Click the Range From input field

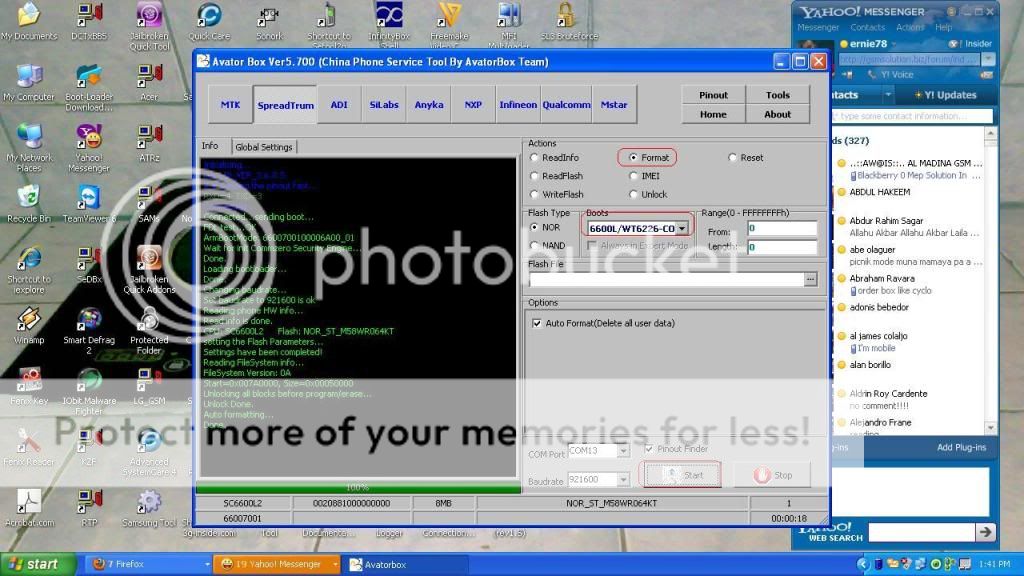(782, 229)
